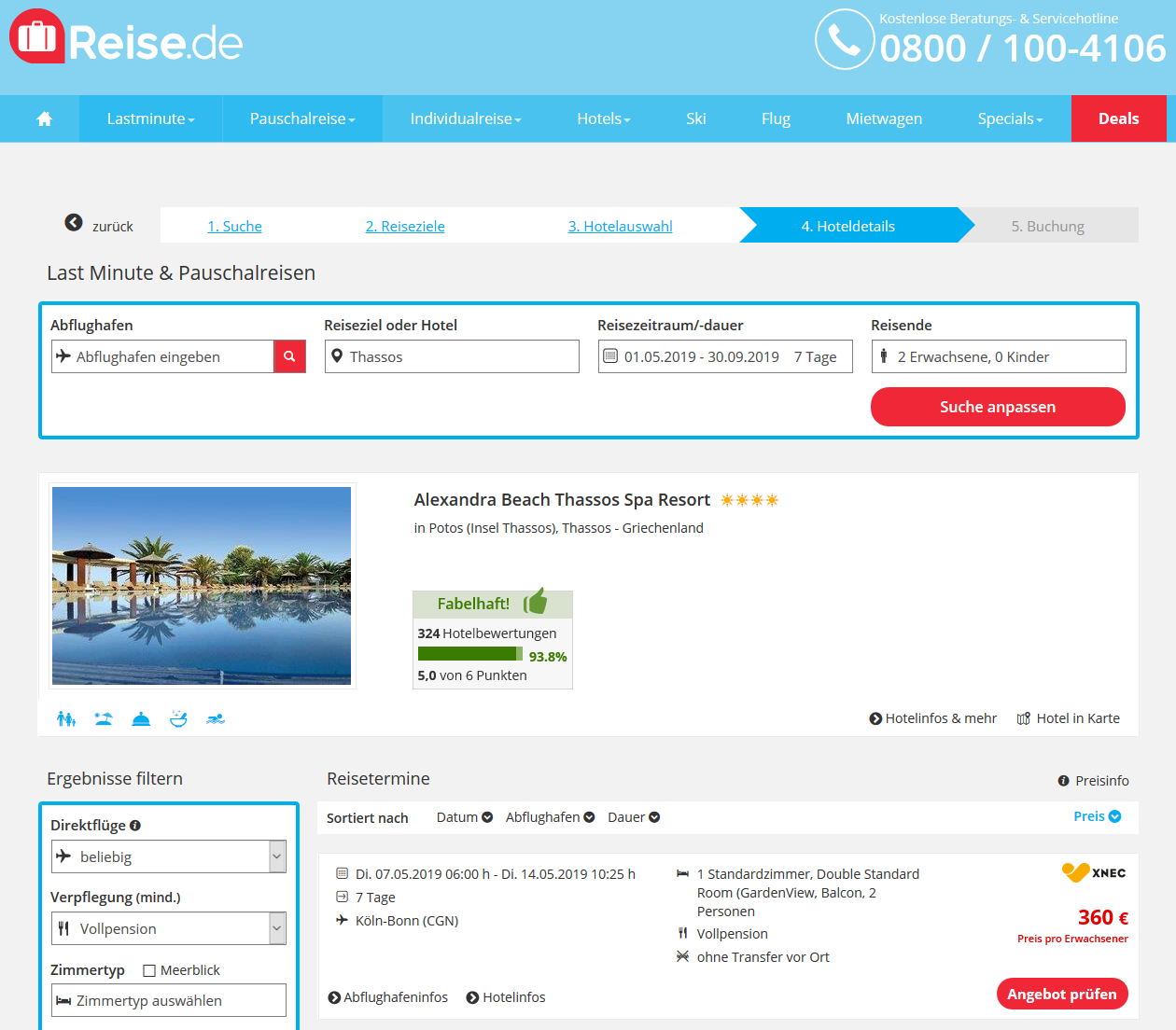Go to step 2. Reiseziele
1176x1030 pixels.
[x=405, y=226]
